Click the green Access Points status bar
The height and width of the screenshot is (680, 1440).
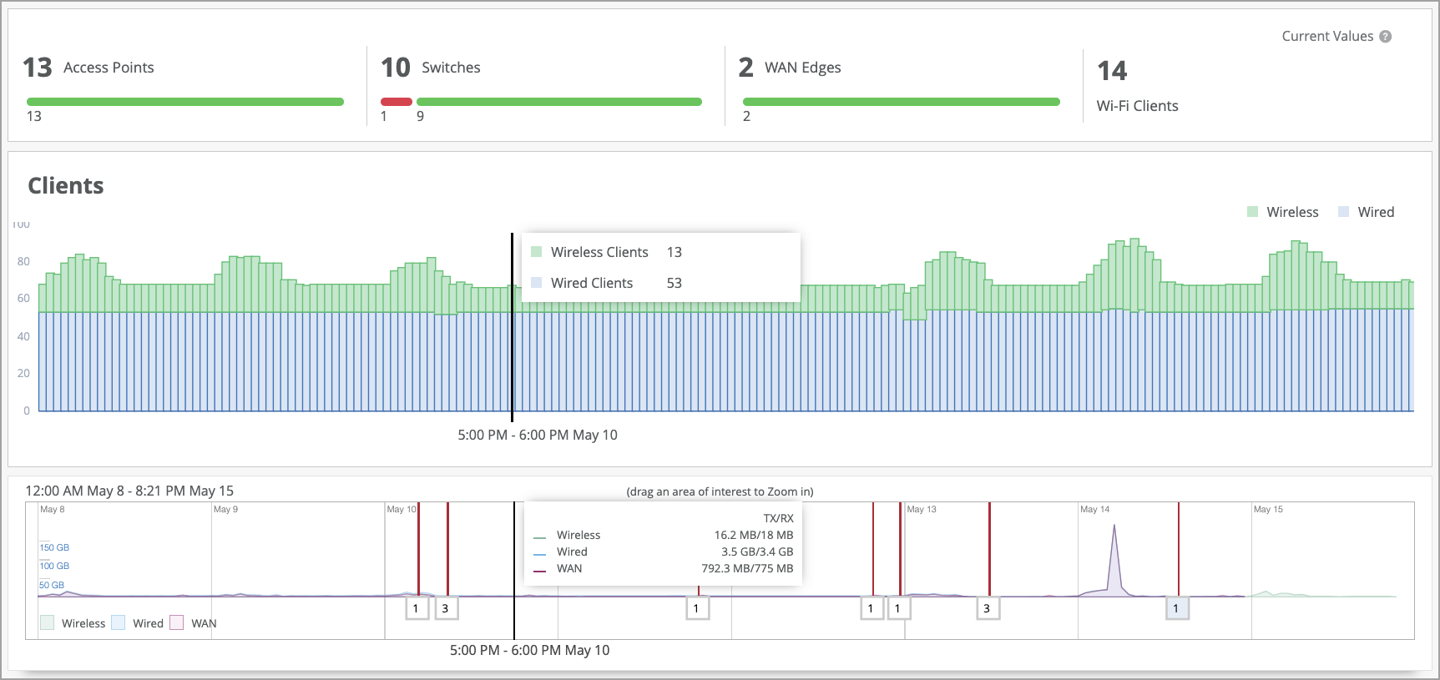pyautogui.click(x=185, y=101)
